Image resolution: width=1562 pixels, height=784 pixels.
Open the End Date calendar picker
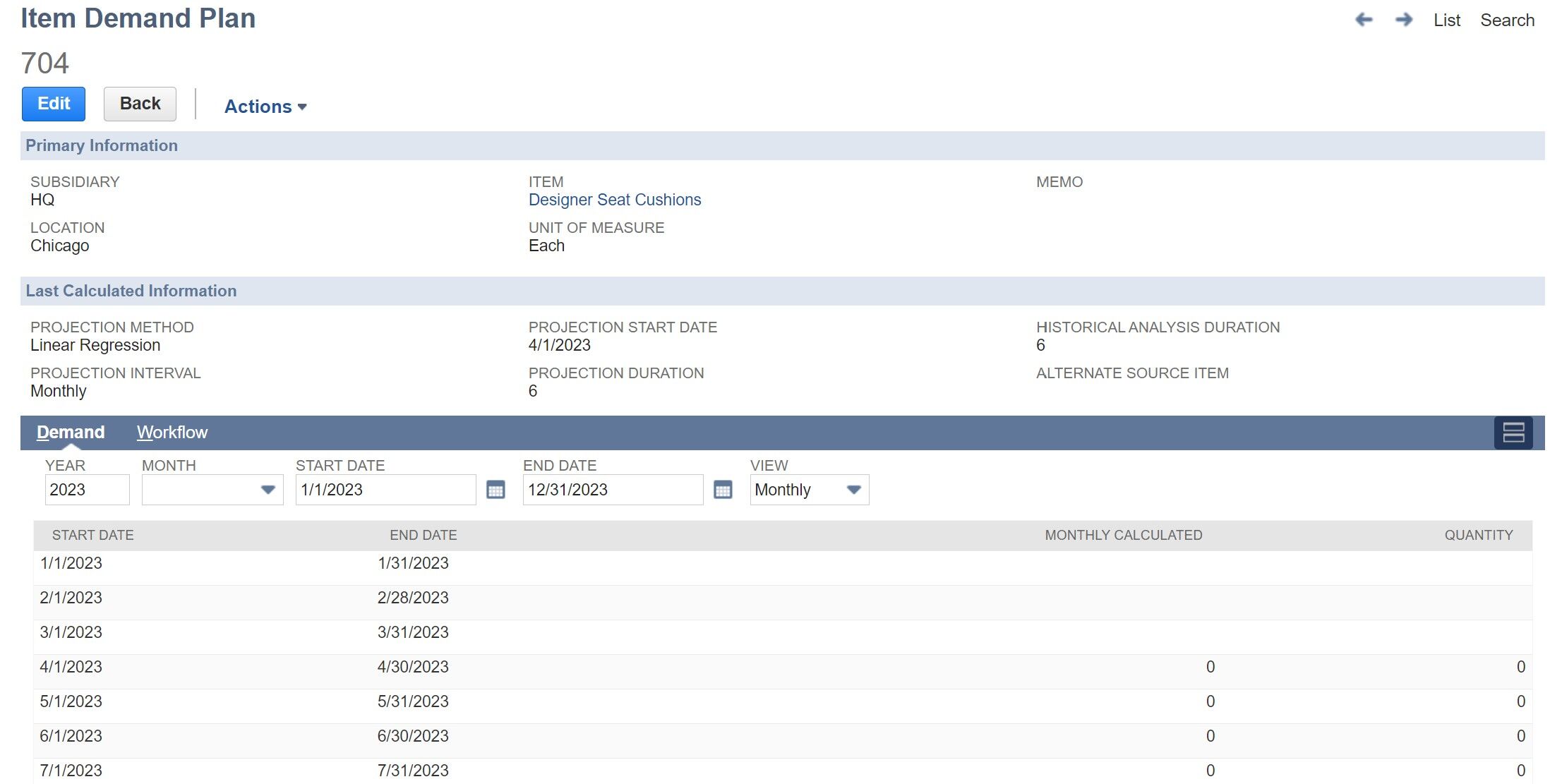point(722,489)
